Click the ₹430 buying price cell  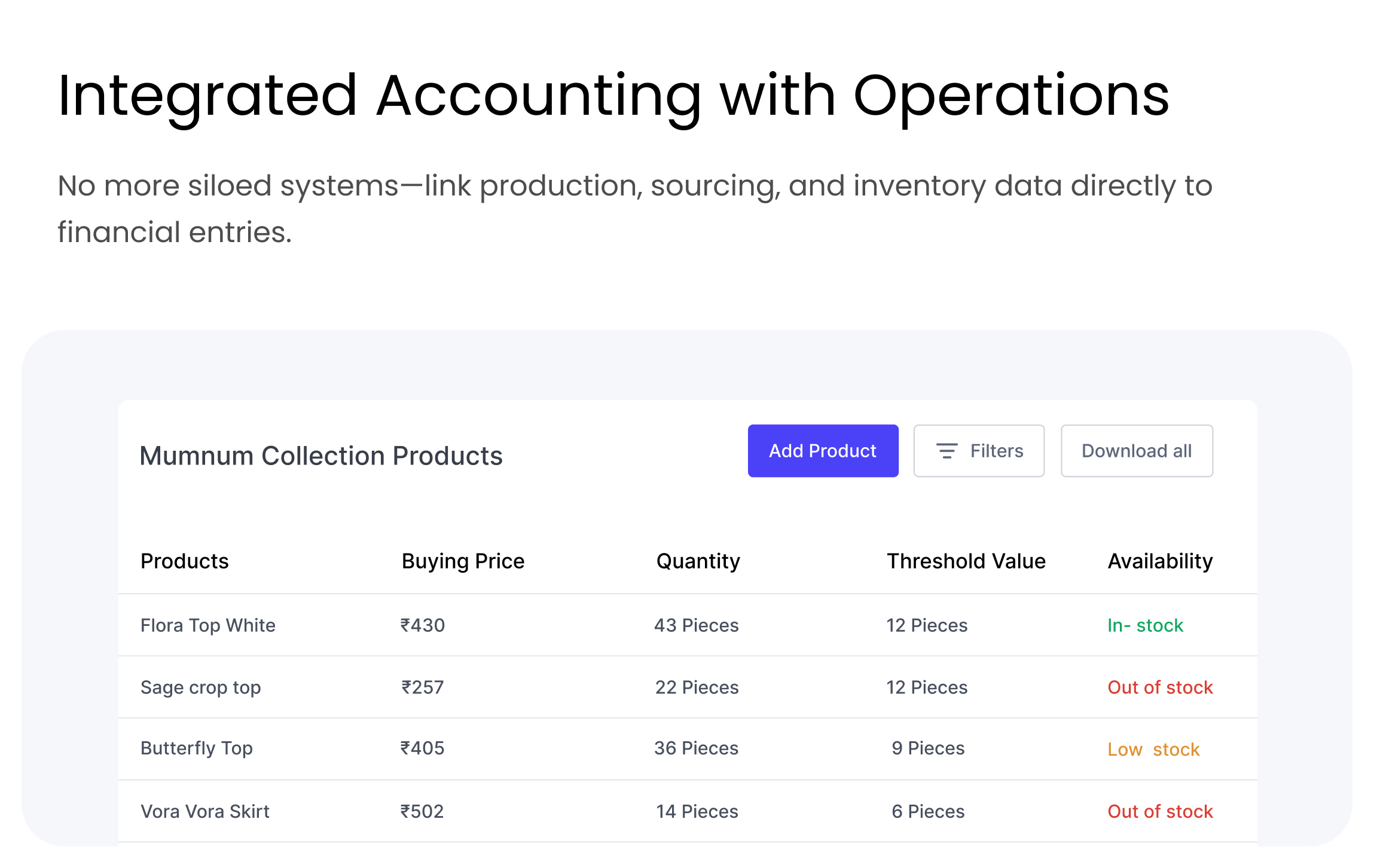(422, 625)
